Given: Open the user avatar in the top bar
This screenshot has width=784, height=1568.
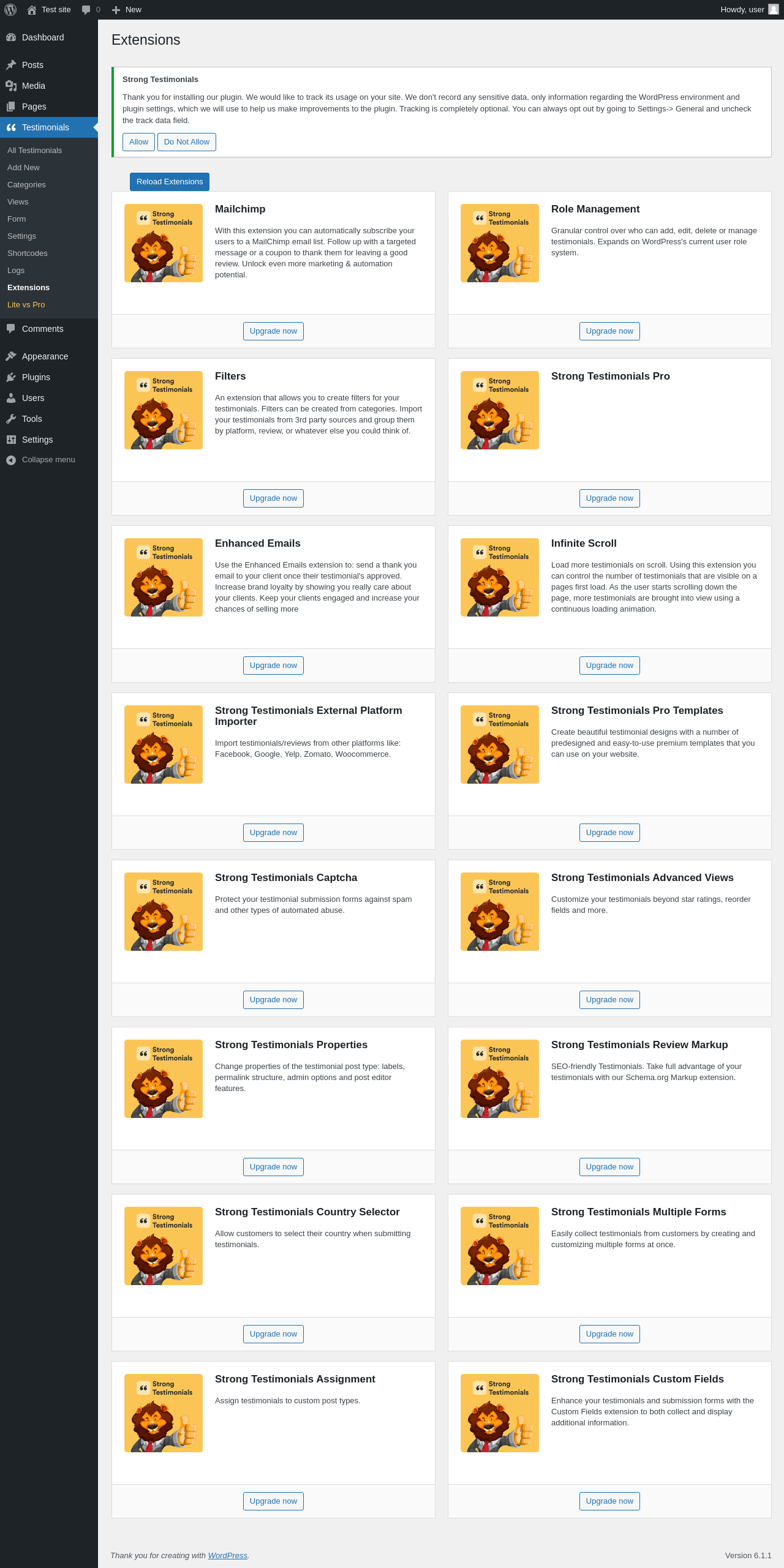Looking at the screenshot, I should point(774,10).
